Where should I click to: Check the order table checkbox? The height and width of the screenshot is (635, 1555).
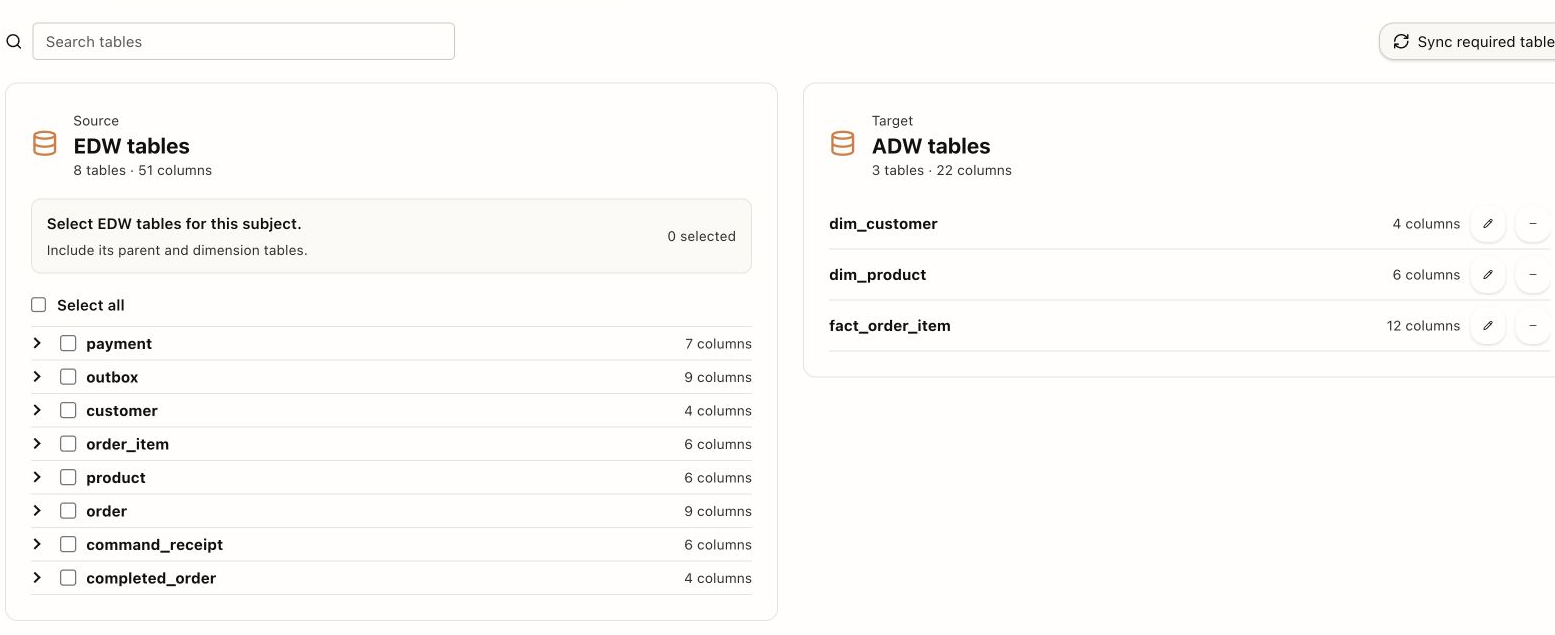click(x=68, y=511)
